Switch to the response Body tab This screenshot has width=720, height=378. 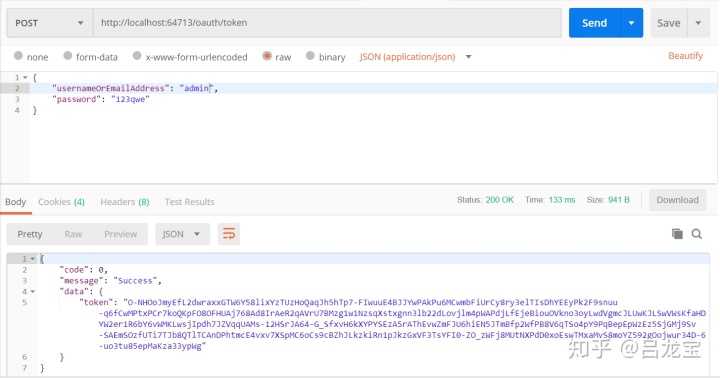(16, 202)
